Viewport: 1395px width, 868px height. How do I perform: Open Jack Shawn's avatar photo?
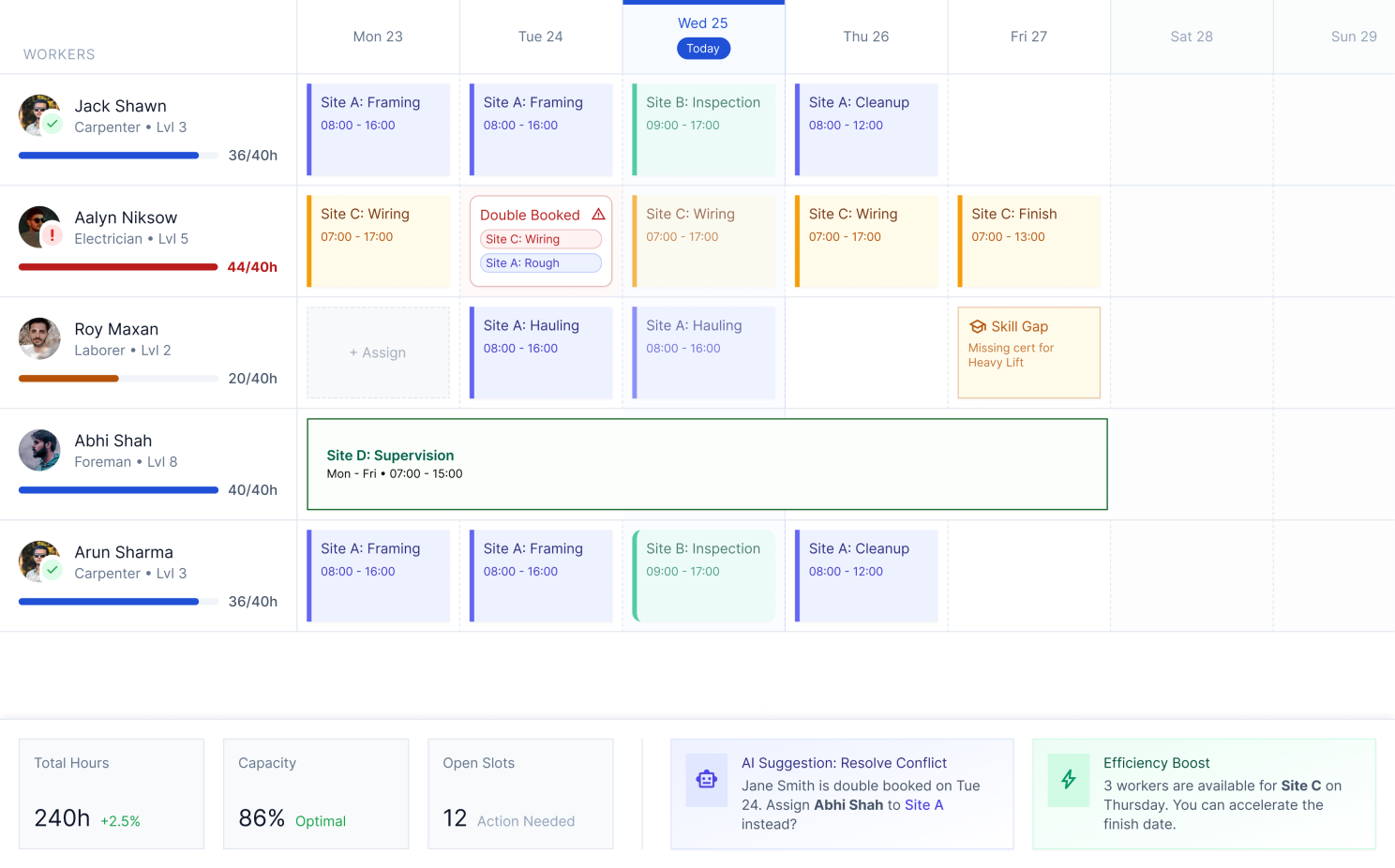(x=39, y=115)
